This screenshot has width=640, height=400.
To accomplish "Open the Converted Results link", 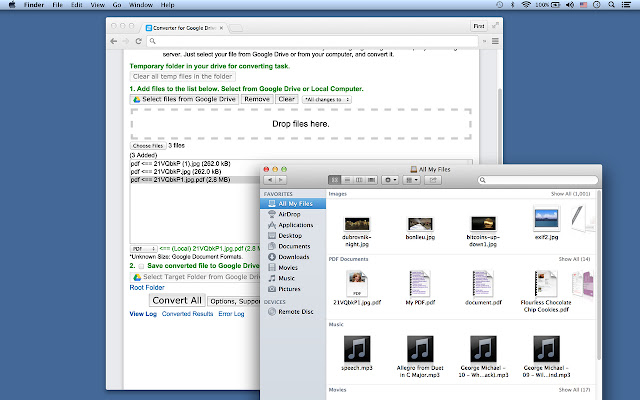I will (187, 314).
